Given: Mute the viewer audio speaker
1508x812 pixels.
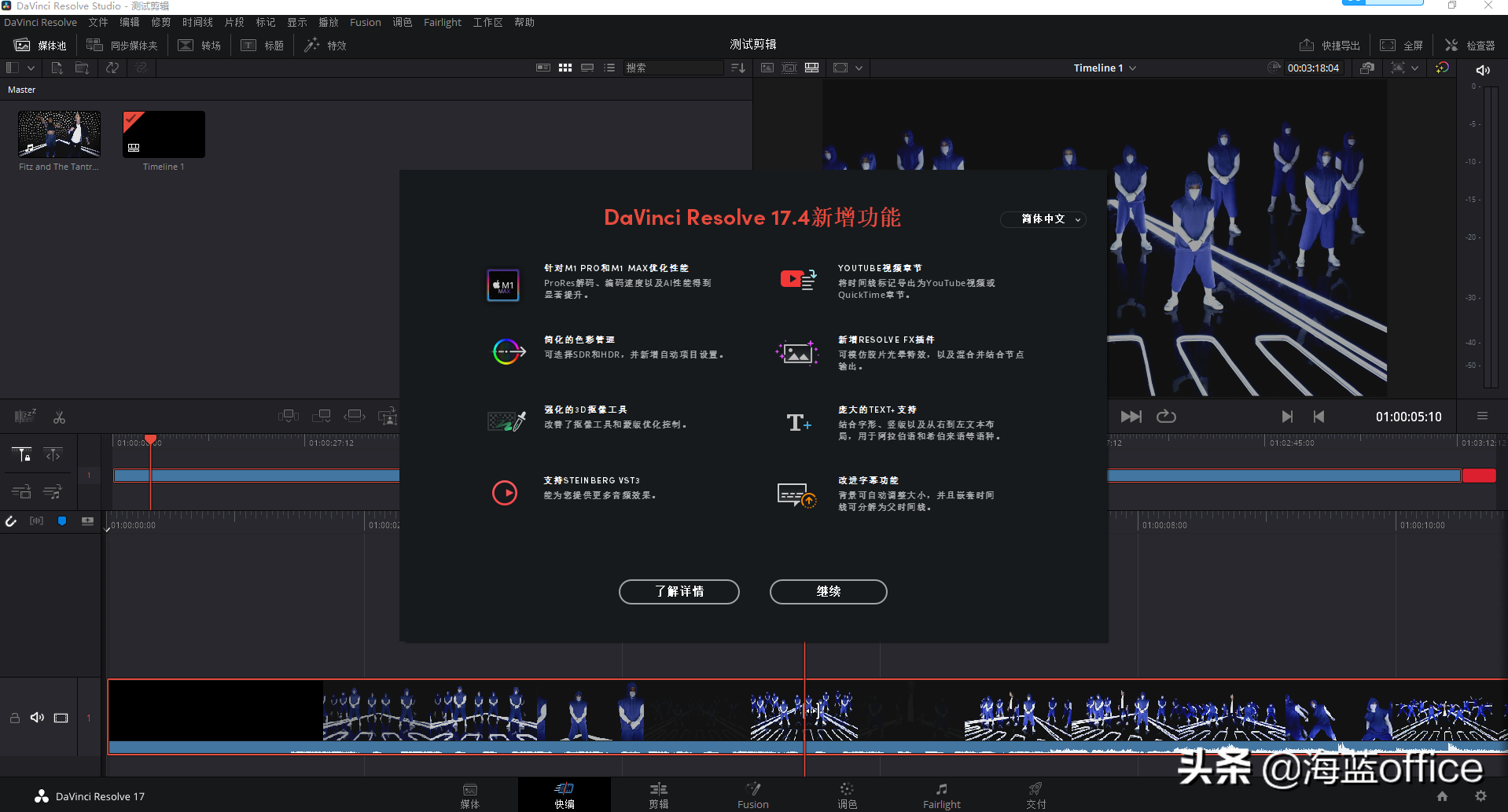Looking at the screenshot, I should click(x=1483, y=70).
